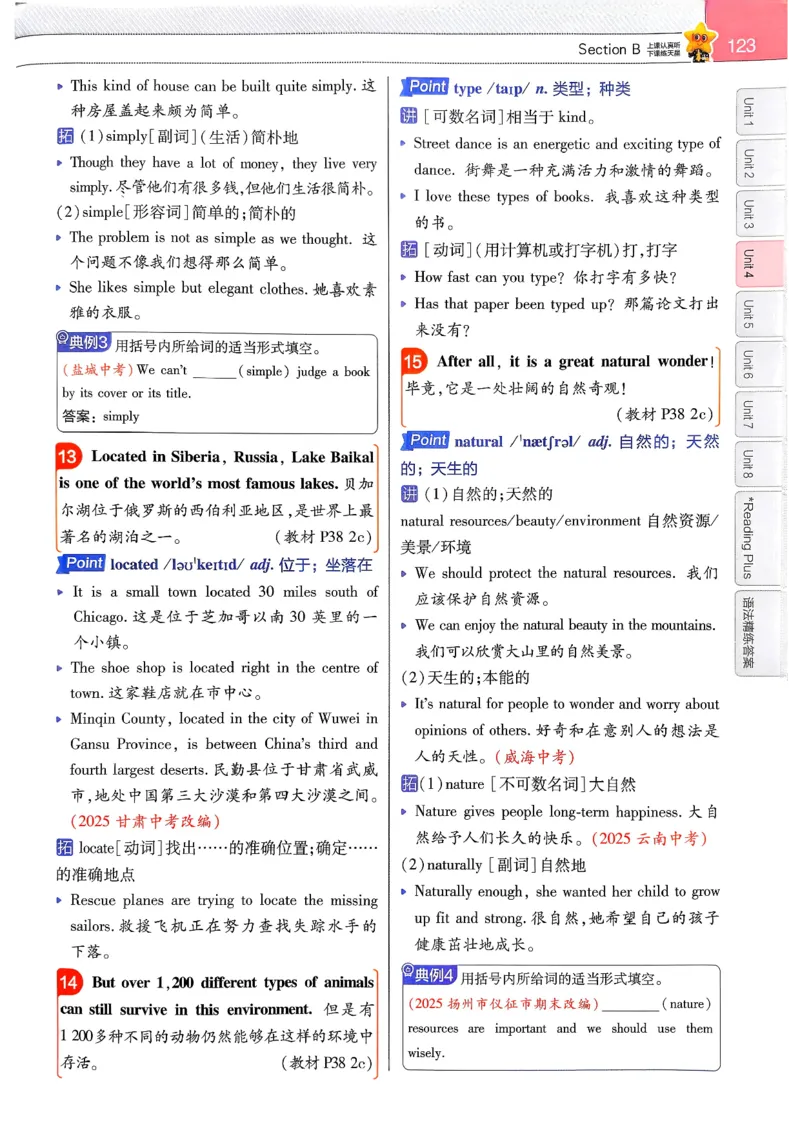This screenshot has height=1130, width=800.
Task: Click the Section B header label
Action: point(612,46)
